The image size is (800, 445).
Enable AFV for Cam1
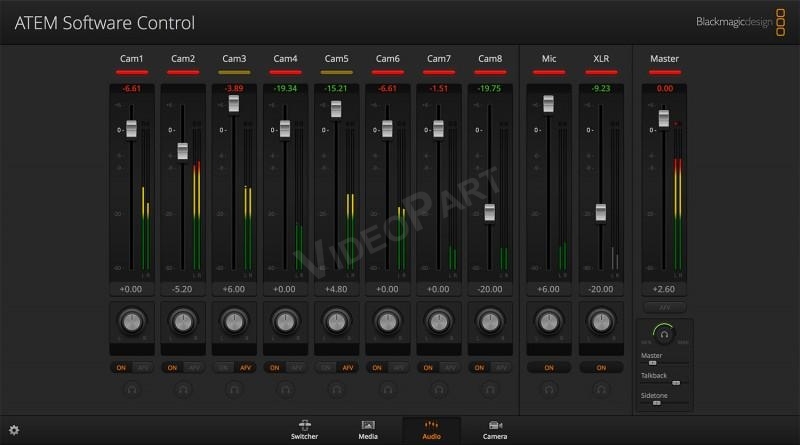[143, 367]
